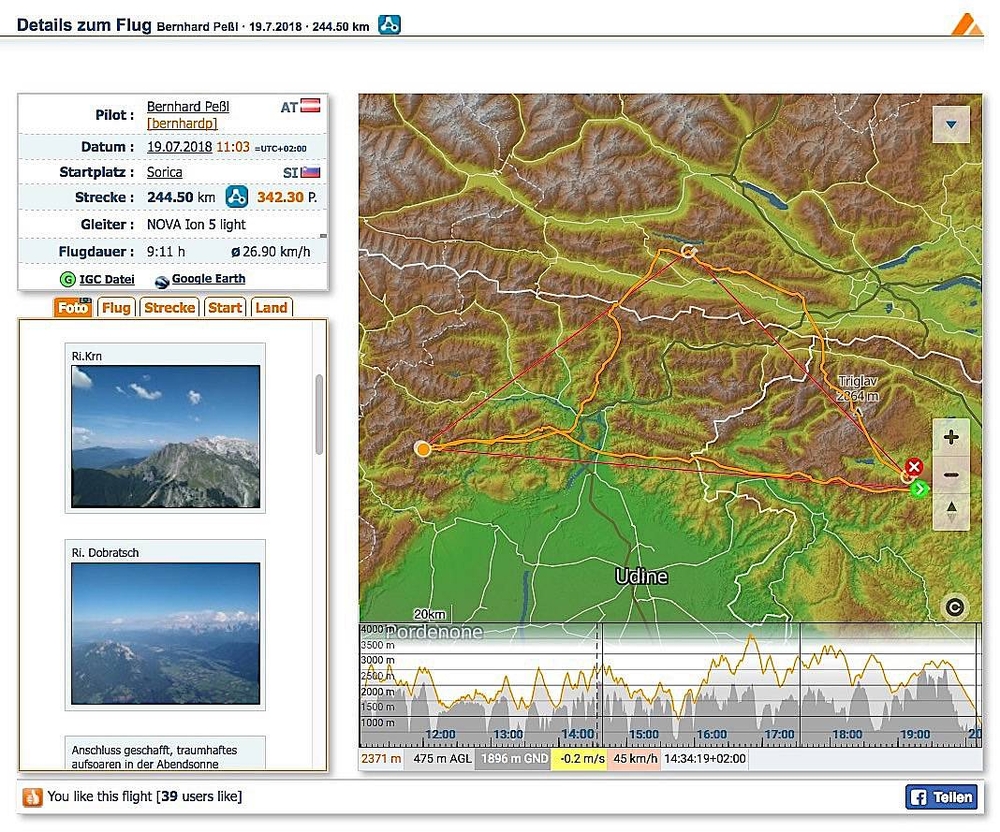Click the Anschluss geschafft photo caption

(x=154, y=757)
